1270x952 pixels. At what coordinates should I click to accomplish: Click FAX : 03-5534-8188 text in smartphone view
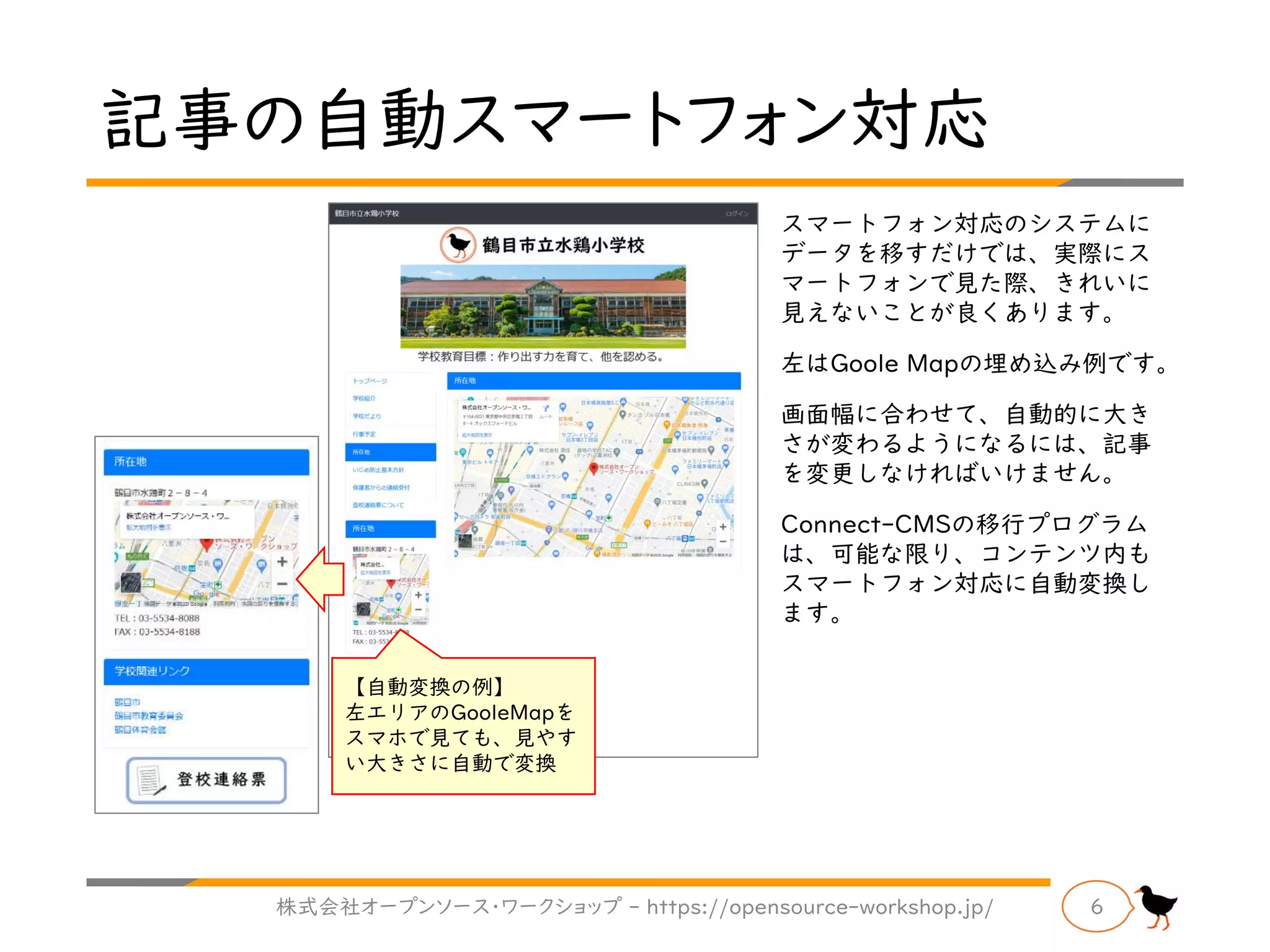[157, 632]
